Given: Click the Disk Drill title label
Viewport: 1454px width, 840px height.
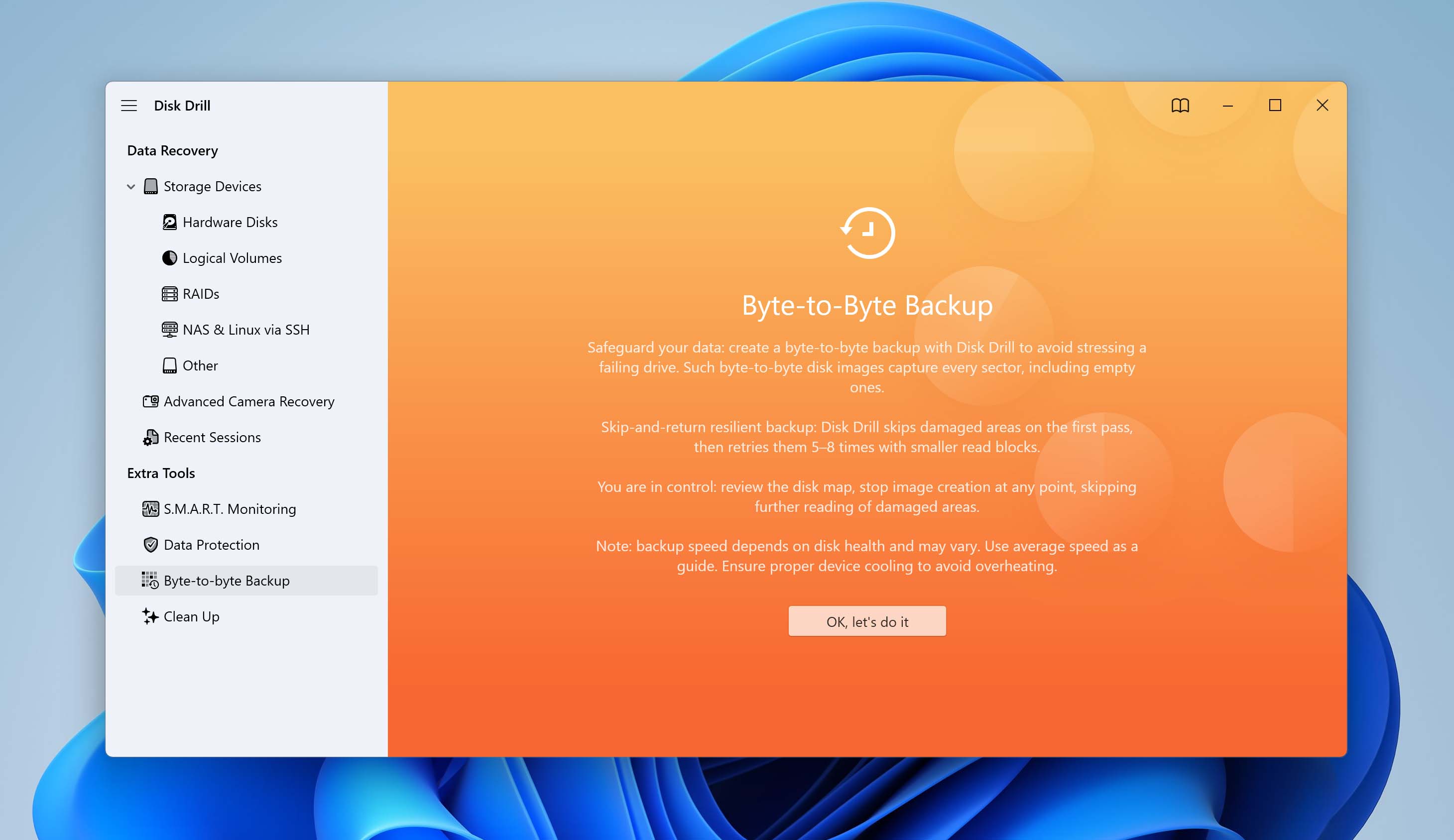Looking at the screenshot, I should pyautogui.click(x=182, y=105).
